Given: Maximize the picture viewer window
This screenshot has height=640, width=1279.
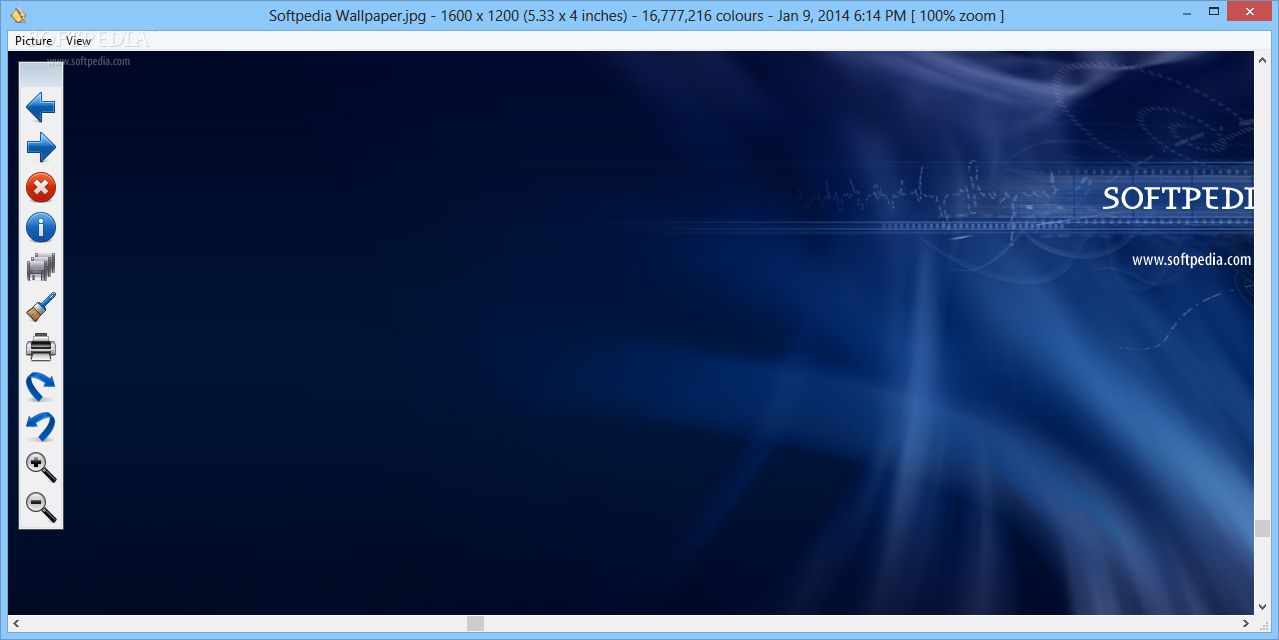Looking at the screenshot, I should (x=1213, y=12).
